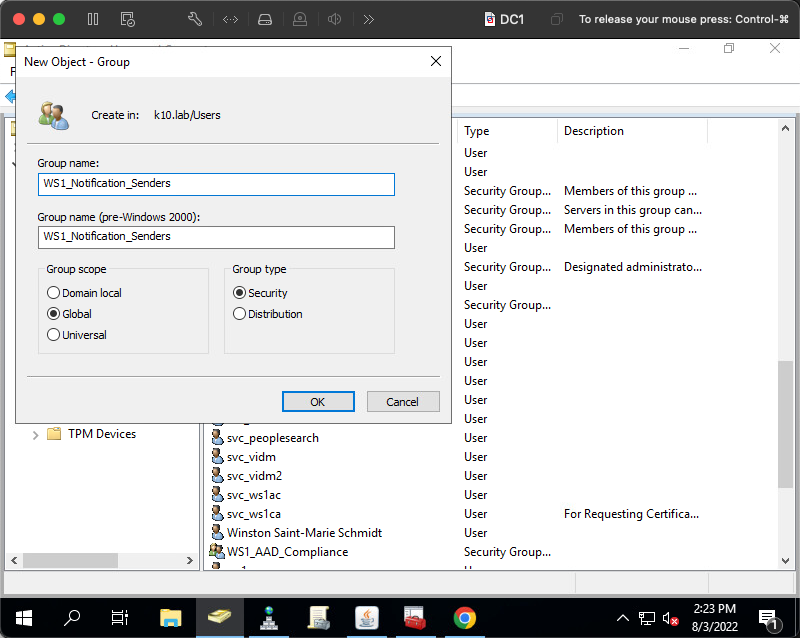800x638 pixels.
Task: Open the notification center icon
Action: pos(769,619)
